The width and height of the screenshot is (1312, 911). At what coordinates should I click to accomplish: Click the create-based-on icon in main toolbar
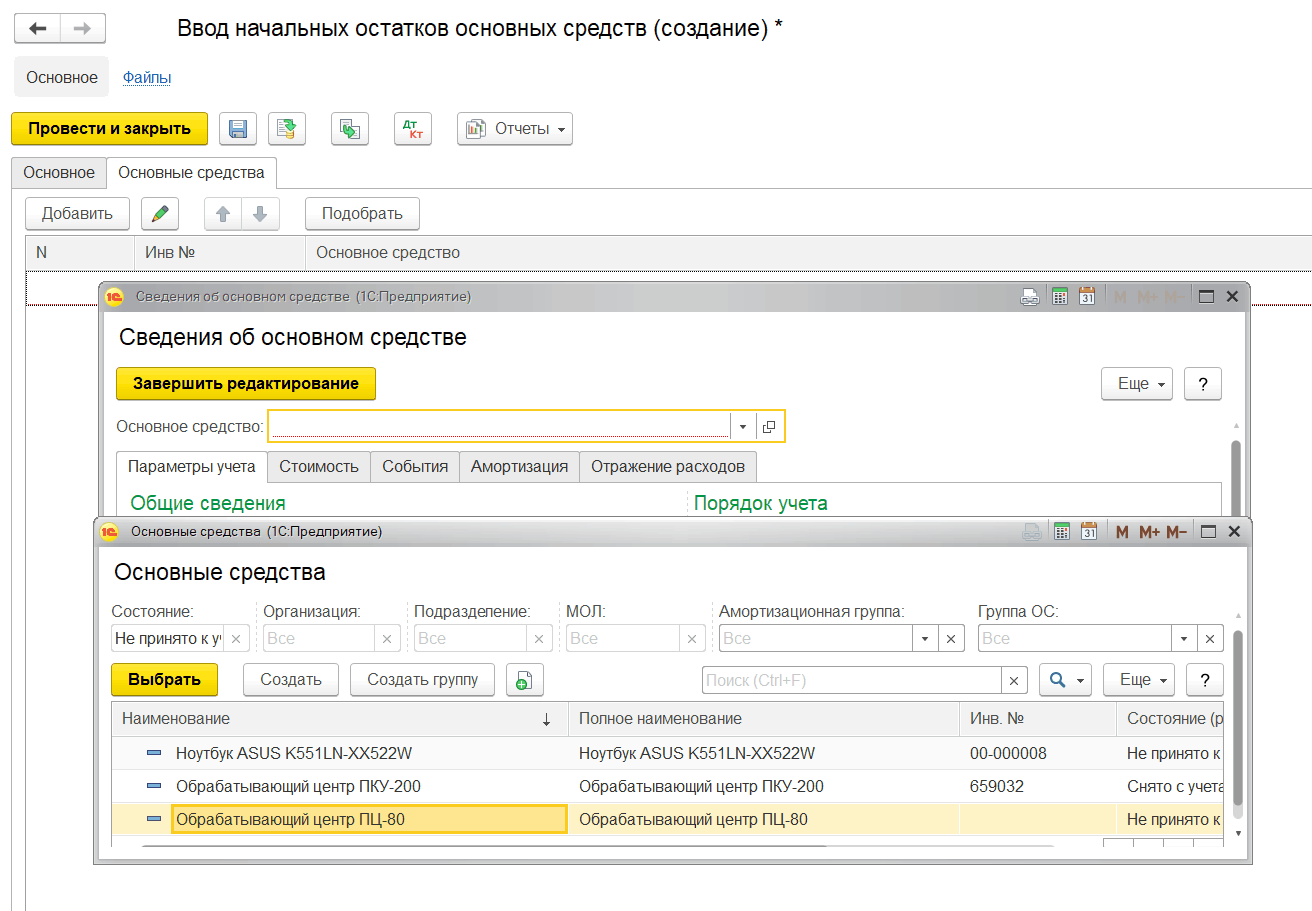[x=350, y=128]
